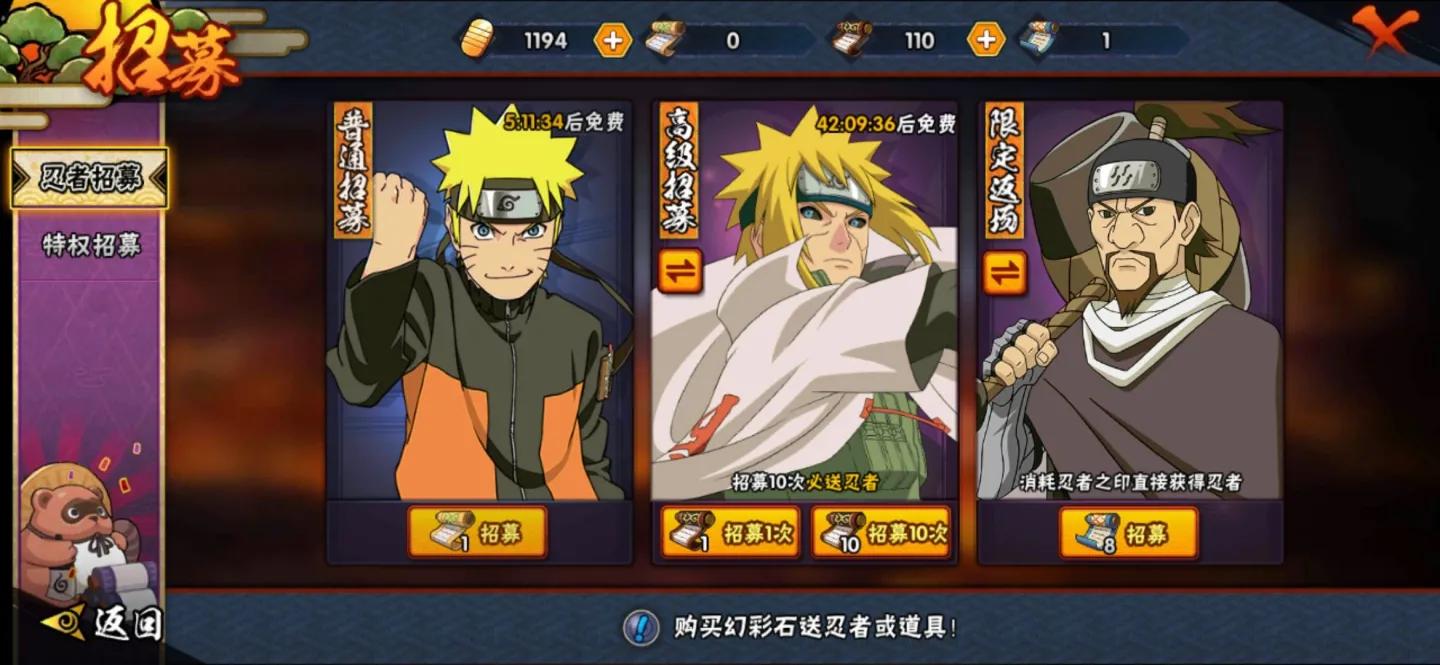Screen dimensions: 1440x665
Task: Add more gold coins with plus button
Action: tap(613, 40)
